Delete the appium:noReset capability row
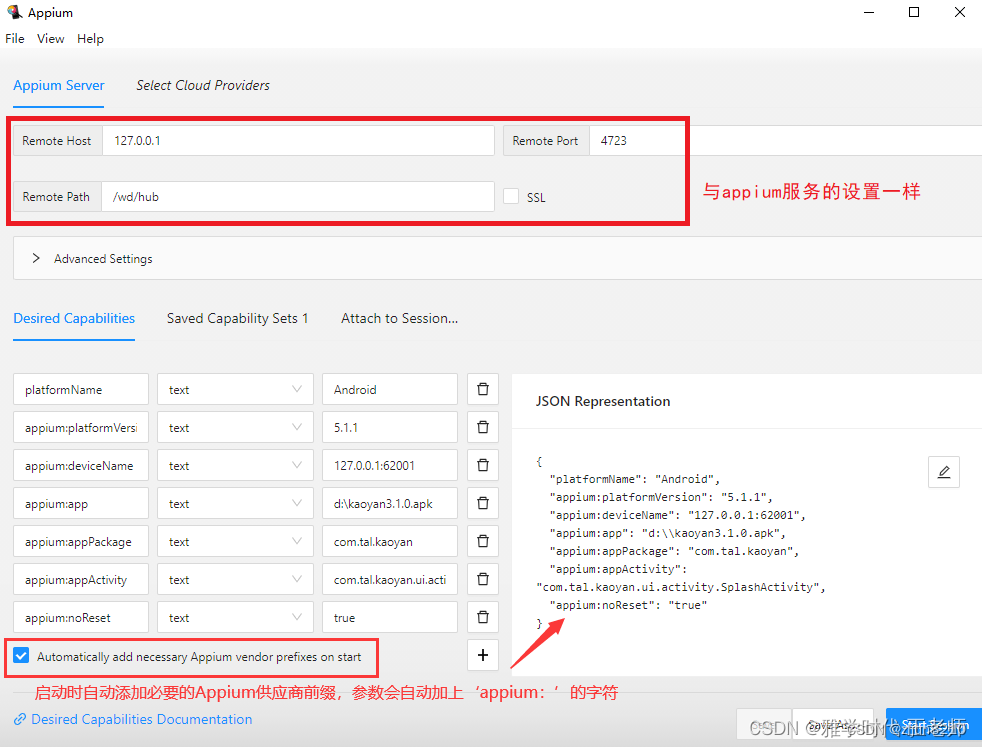 click(x=483, y=617)
